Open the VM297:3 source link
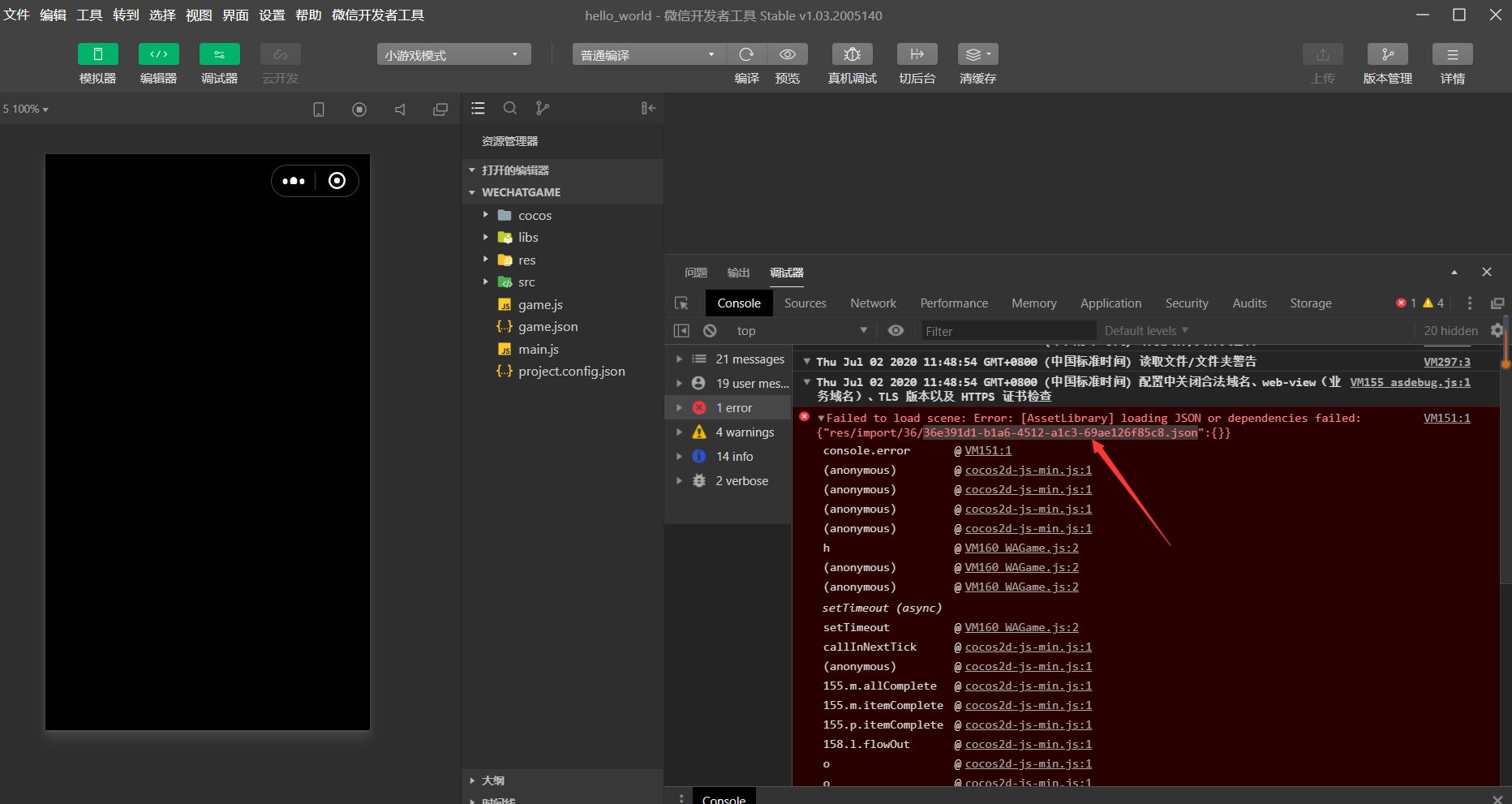The image size is (1512, 804). [1447, 362]
